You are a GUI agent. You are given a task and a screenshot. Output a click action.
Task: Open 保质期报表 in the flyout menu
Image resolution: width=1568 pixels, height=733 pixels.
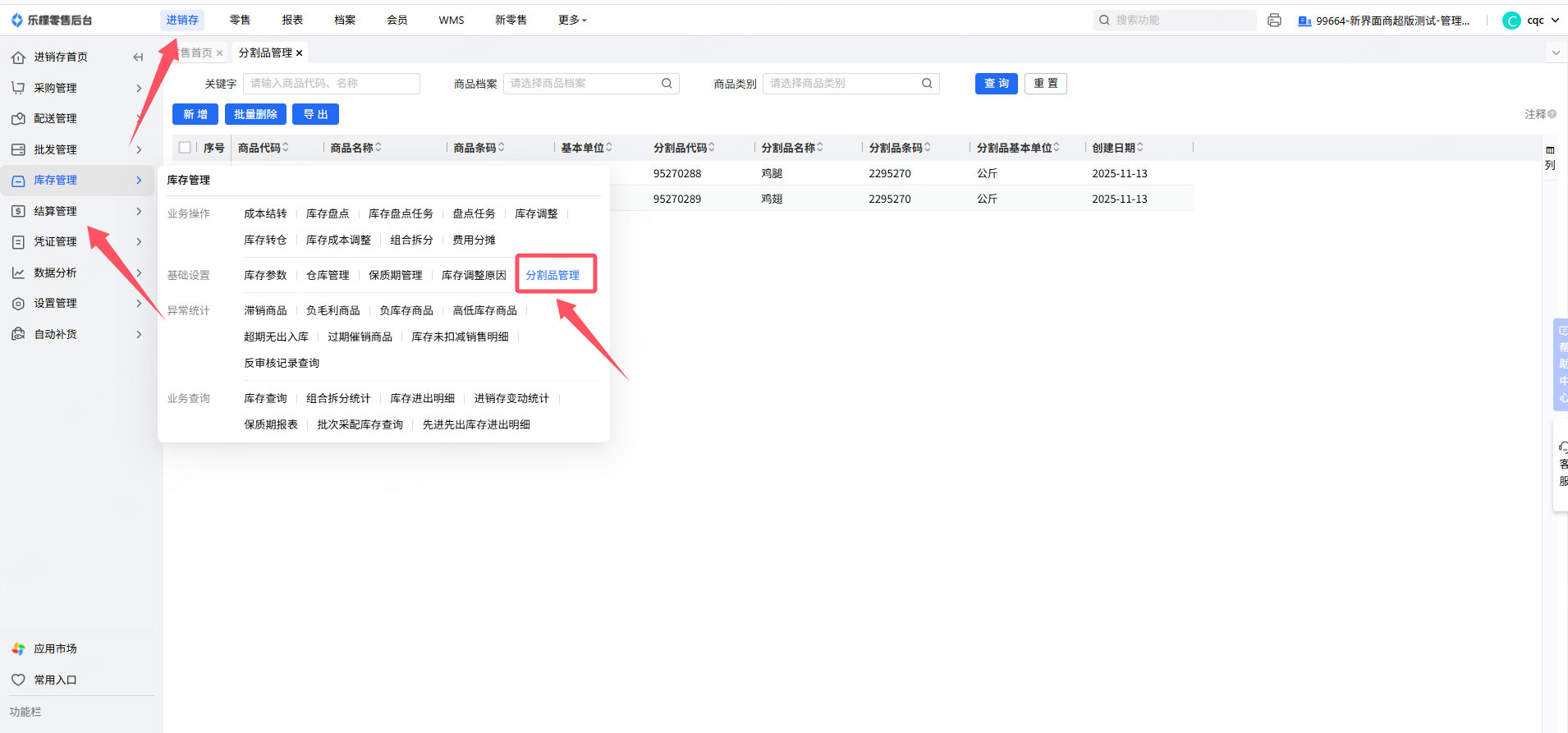click(x=271, y=424)
